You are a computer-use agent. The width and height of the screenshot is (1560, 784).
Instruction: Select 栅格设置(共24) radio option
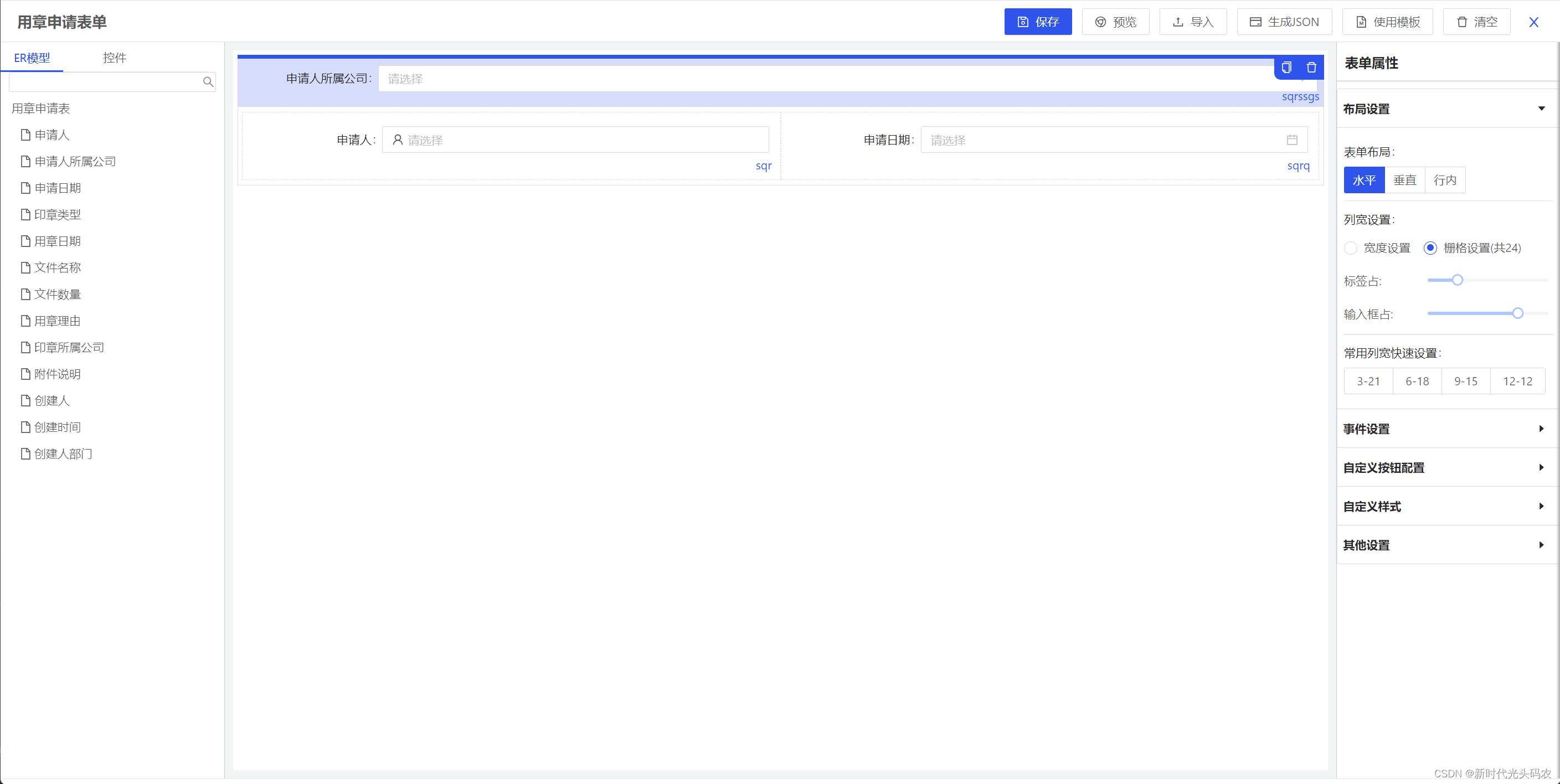coord(1430,247)
